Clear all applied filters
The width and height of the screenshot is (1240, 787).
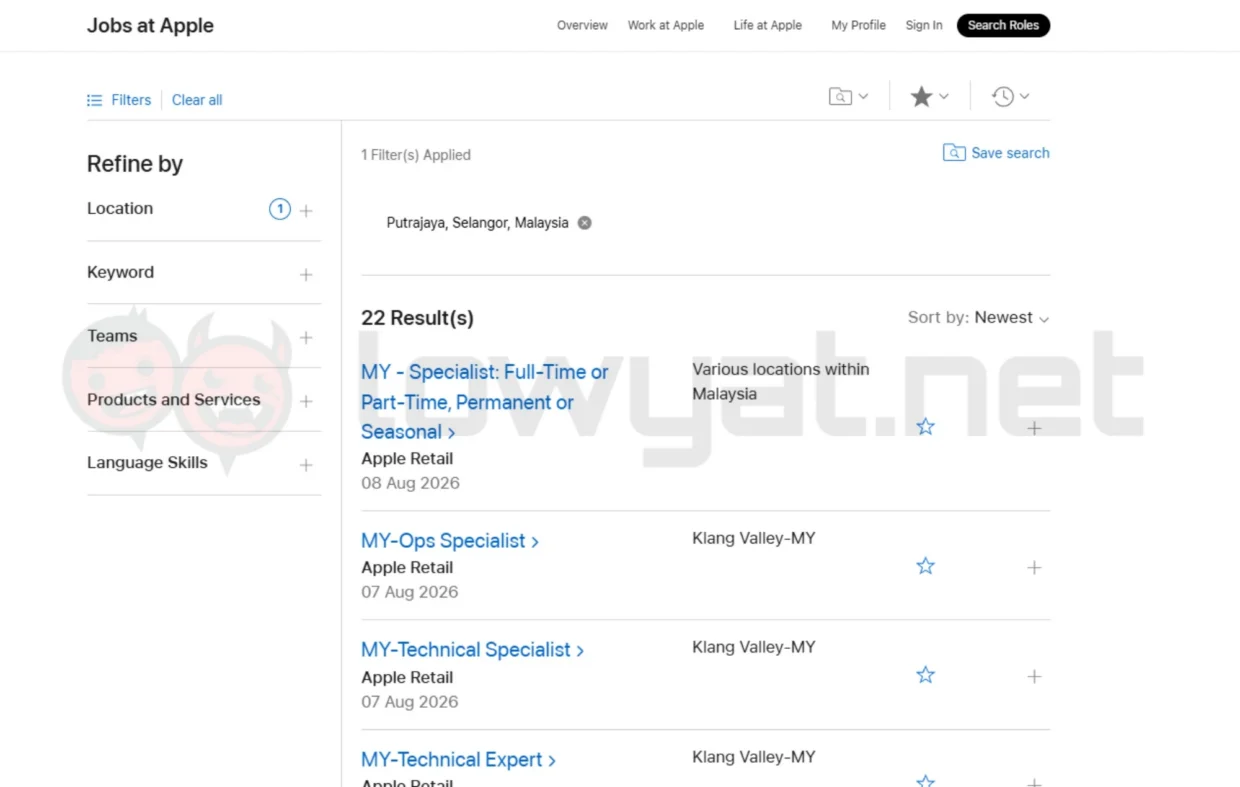pos(197,100)
